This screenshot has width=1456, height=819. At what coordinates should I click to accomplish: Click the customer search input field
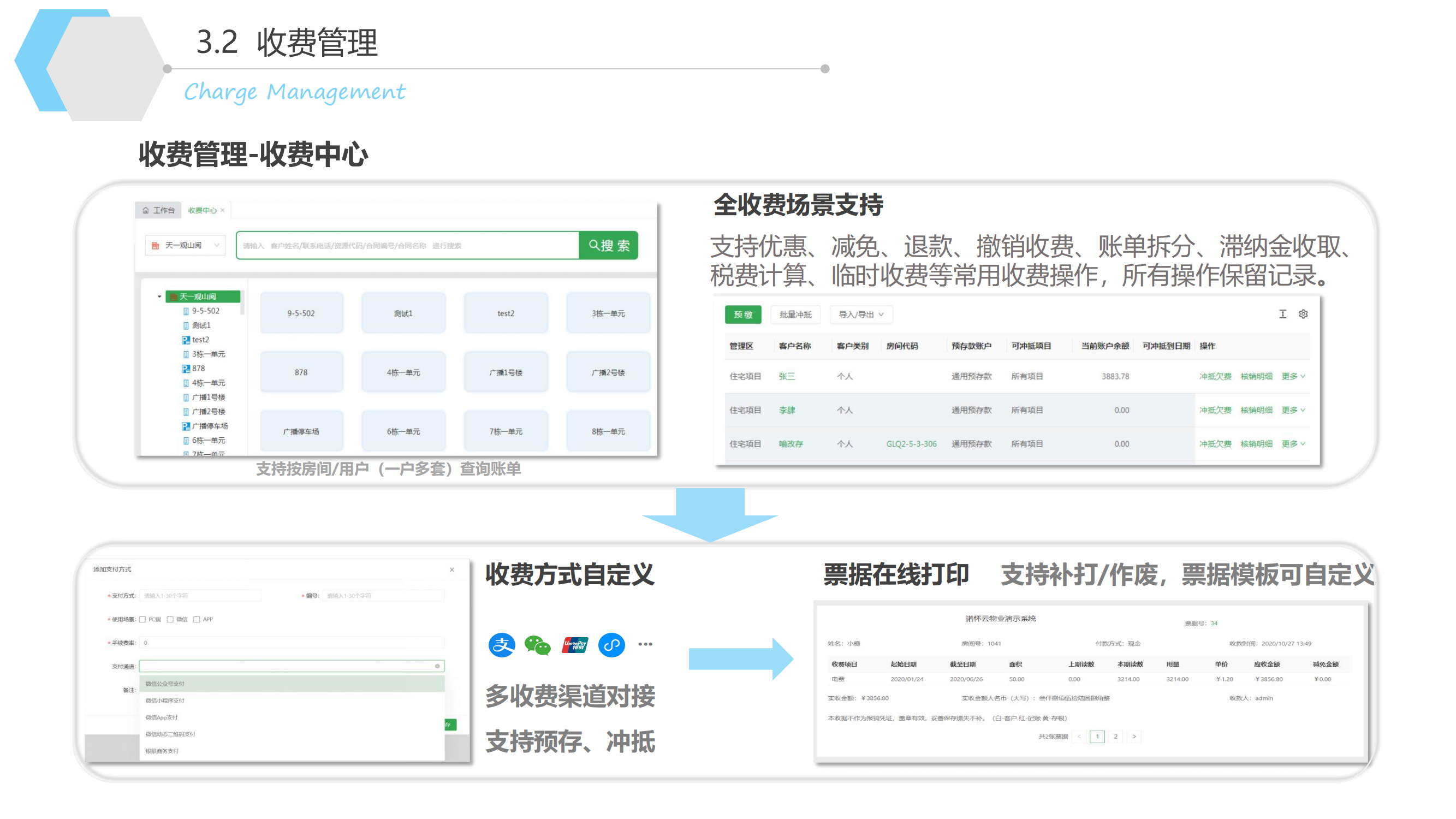pos(407,245)
